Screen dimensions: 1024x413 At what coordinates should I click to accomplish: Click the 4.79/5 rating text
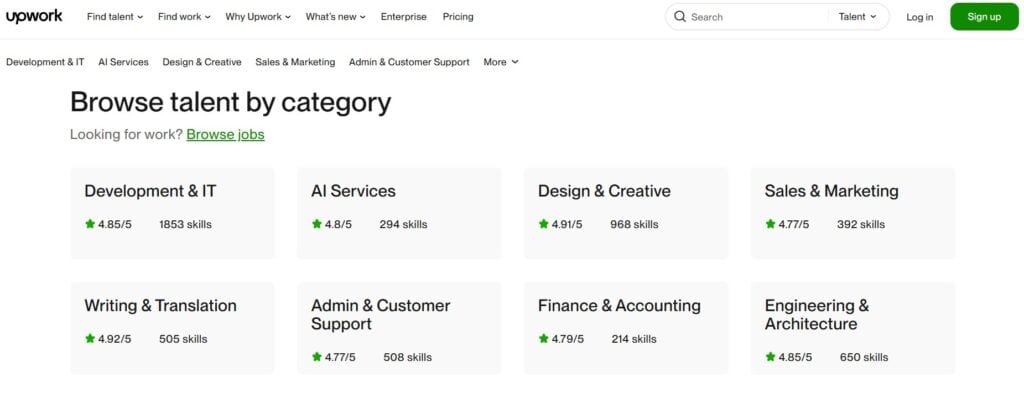[x=568, y=339]
